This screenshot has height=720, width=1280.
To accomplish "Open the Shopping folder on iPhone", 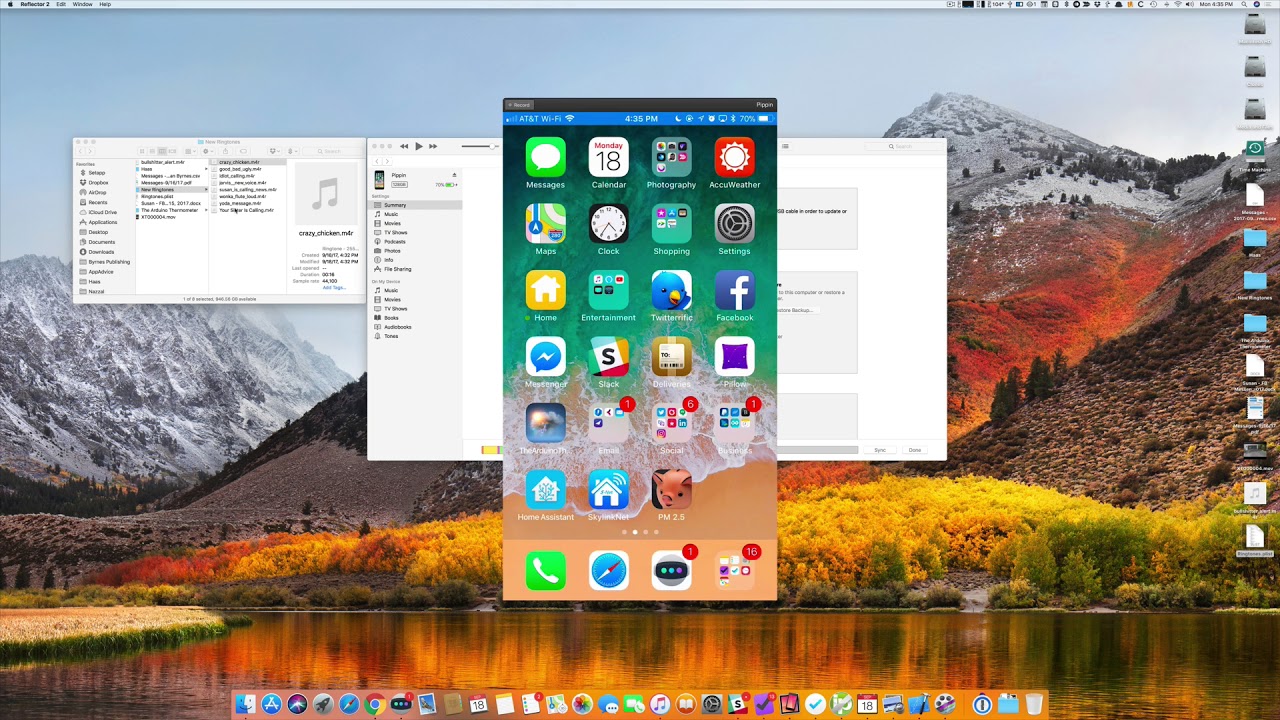I will [671, 224].
